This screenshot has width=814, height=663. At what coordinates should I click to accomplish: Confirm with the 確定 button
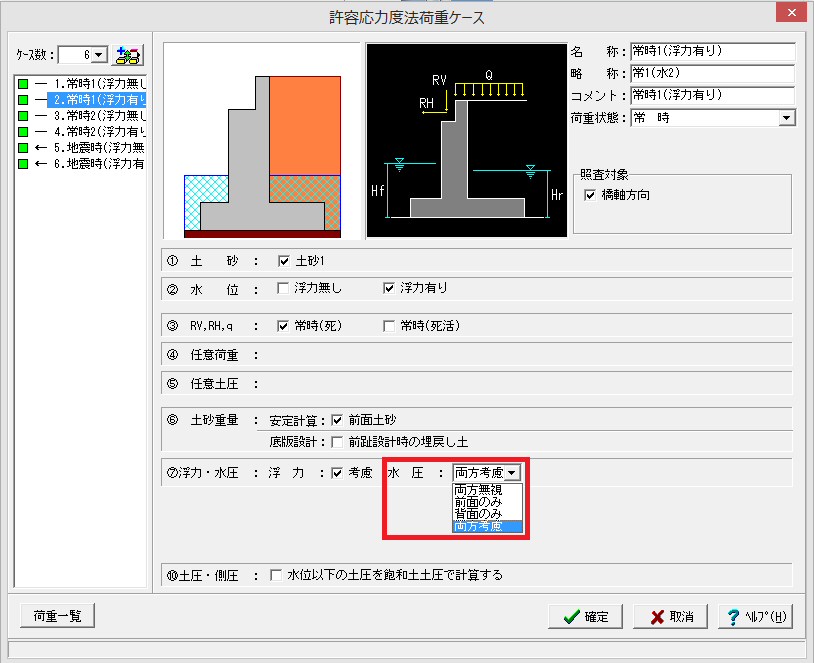(x=585, y=617)
